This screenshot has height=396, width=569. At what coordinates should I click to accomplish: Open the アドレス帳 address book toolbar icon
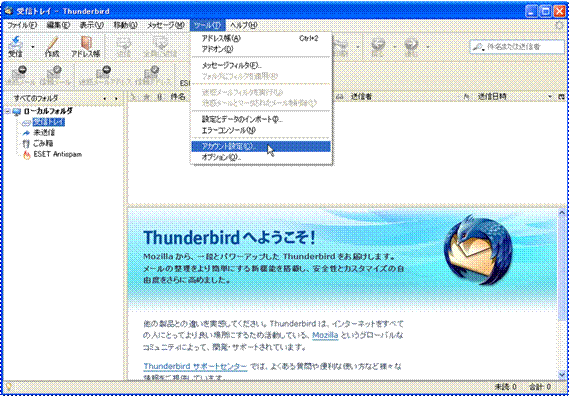pos(86,46)
